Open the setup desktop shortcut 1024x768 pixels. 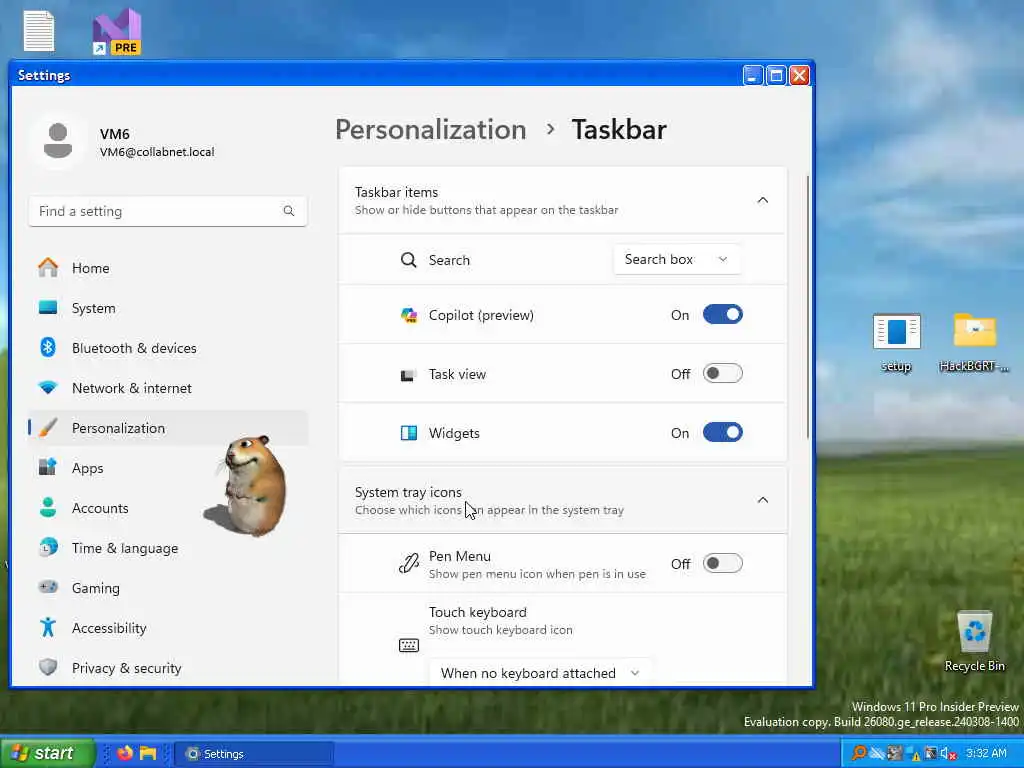(897, 342)
